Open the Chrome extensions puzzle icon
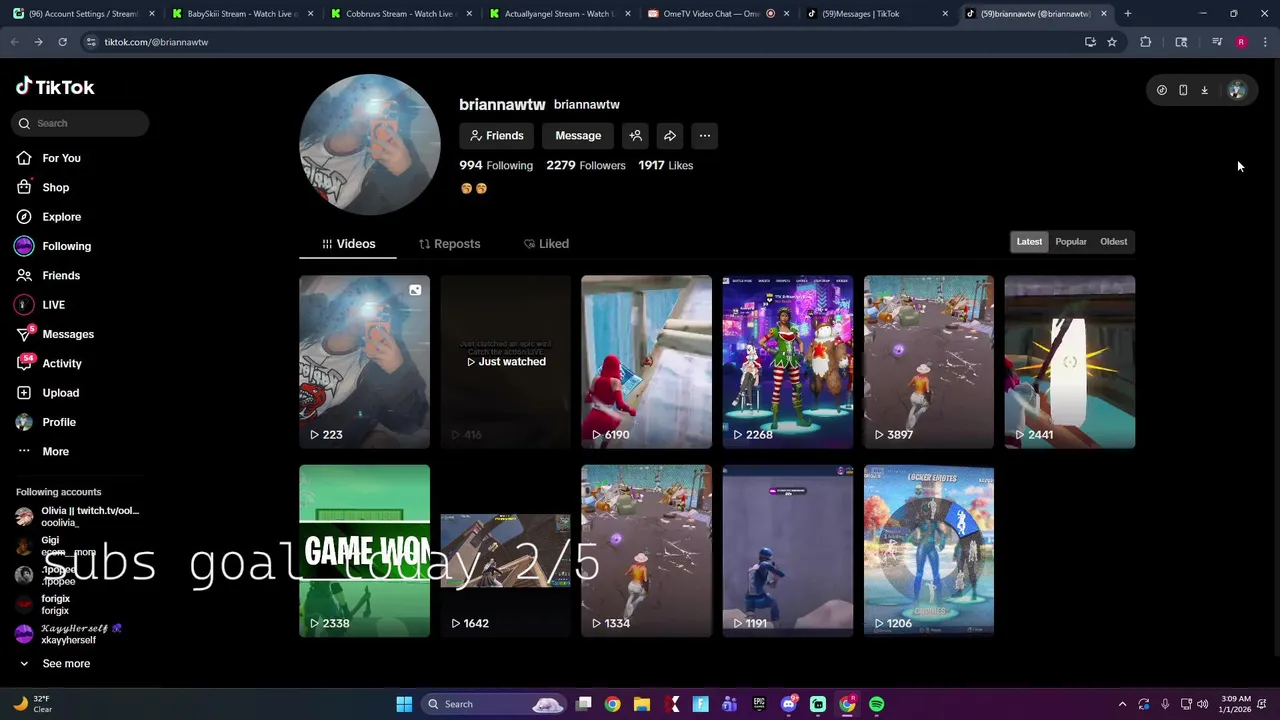Screen dimensions: 1280x720 pos(1146,42)
